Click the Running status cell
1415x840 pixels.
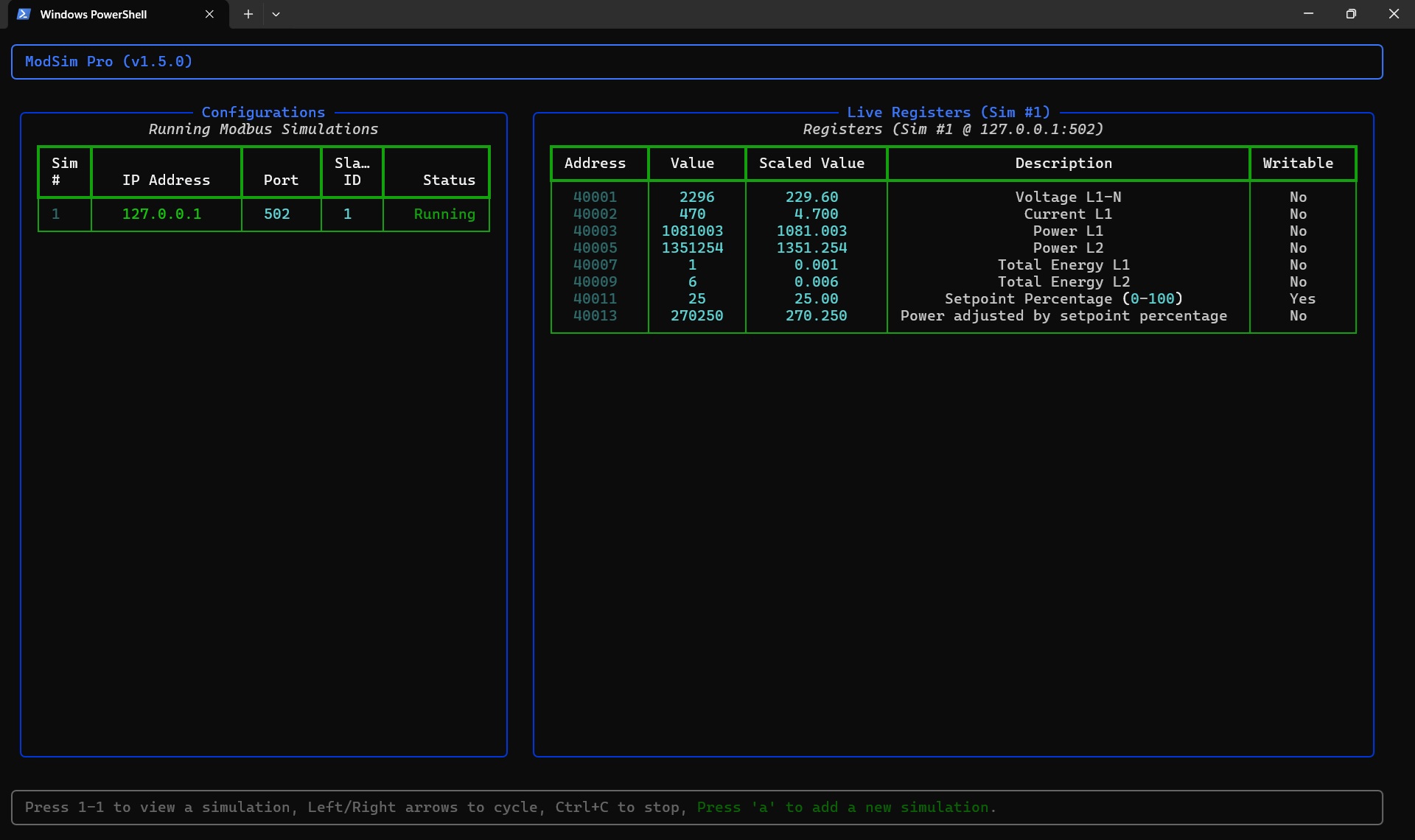444,214
